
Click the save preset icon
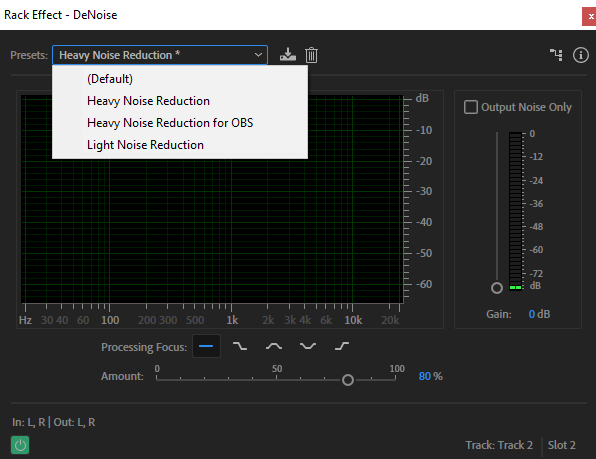288,55
